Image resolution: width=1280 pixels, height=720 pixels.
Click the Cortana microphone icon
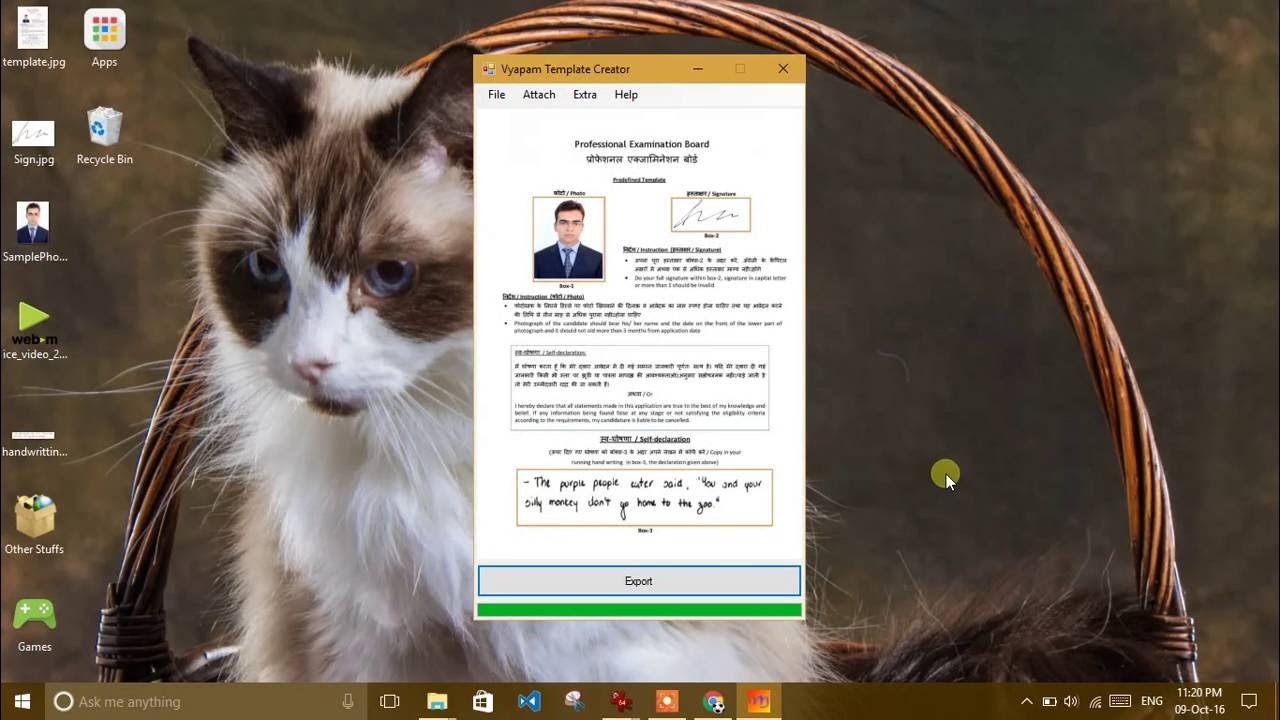tap(348, 702)
